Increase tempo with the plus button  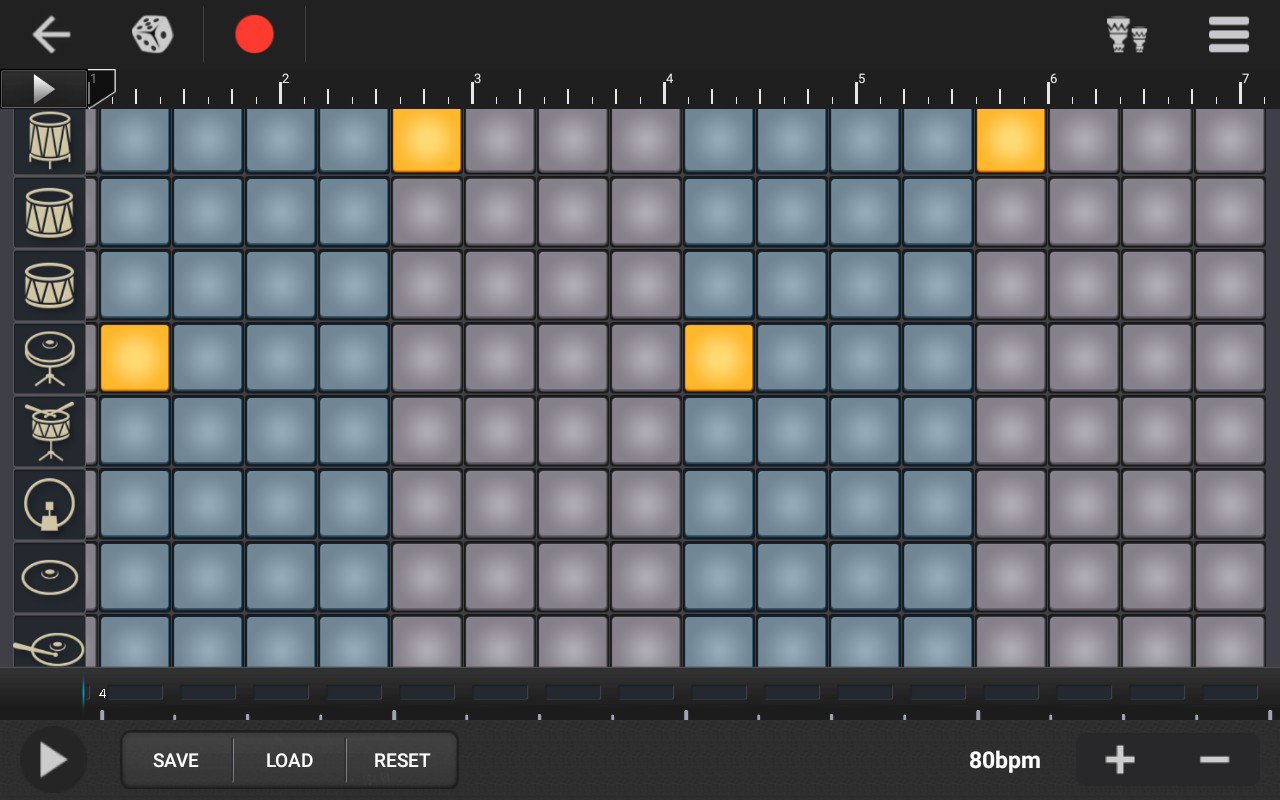[x=1119, y=760]
